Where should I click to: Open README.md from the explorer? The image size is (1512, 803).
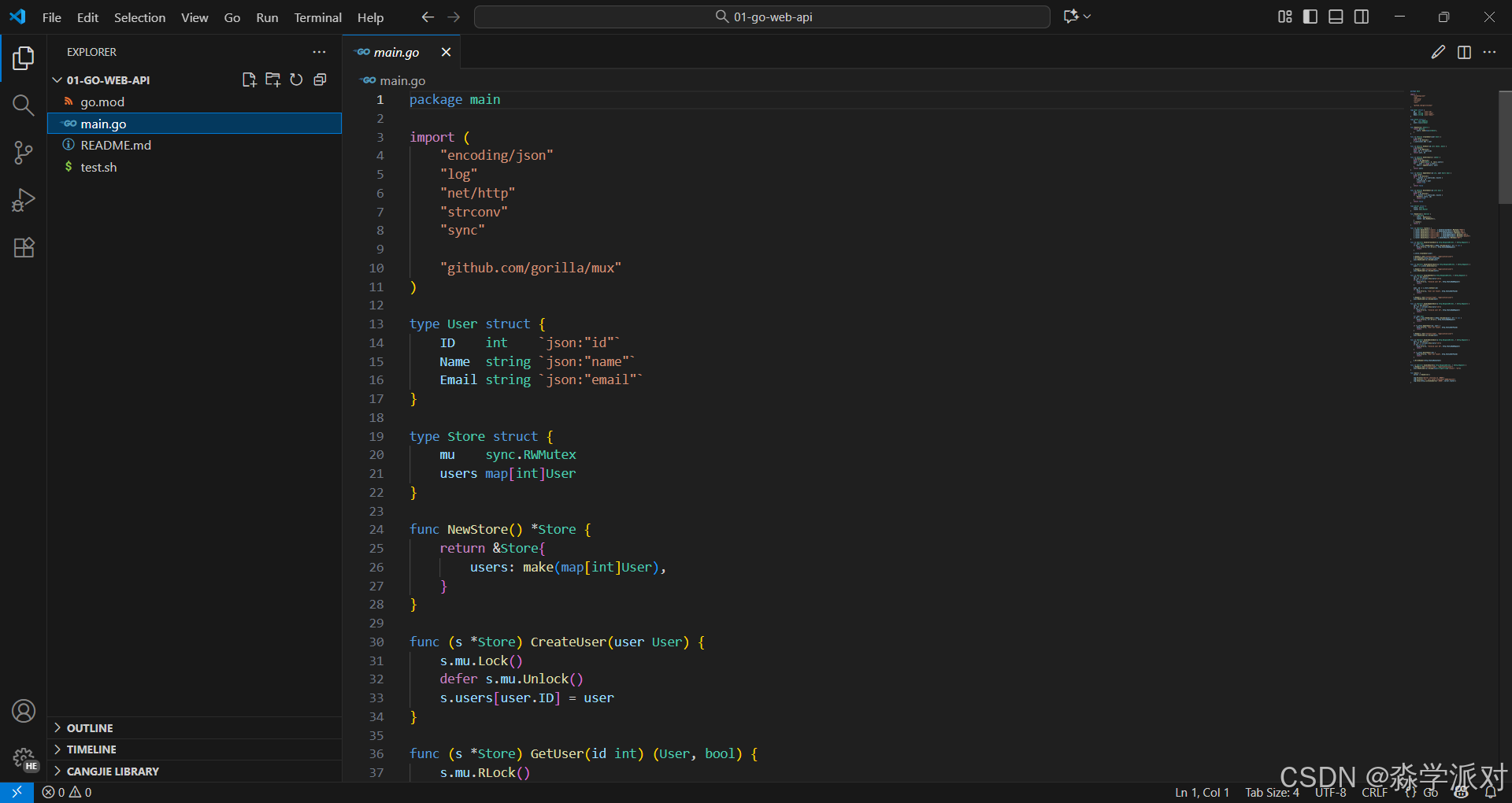point(195,145)
